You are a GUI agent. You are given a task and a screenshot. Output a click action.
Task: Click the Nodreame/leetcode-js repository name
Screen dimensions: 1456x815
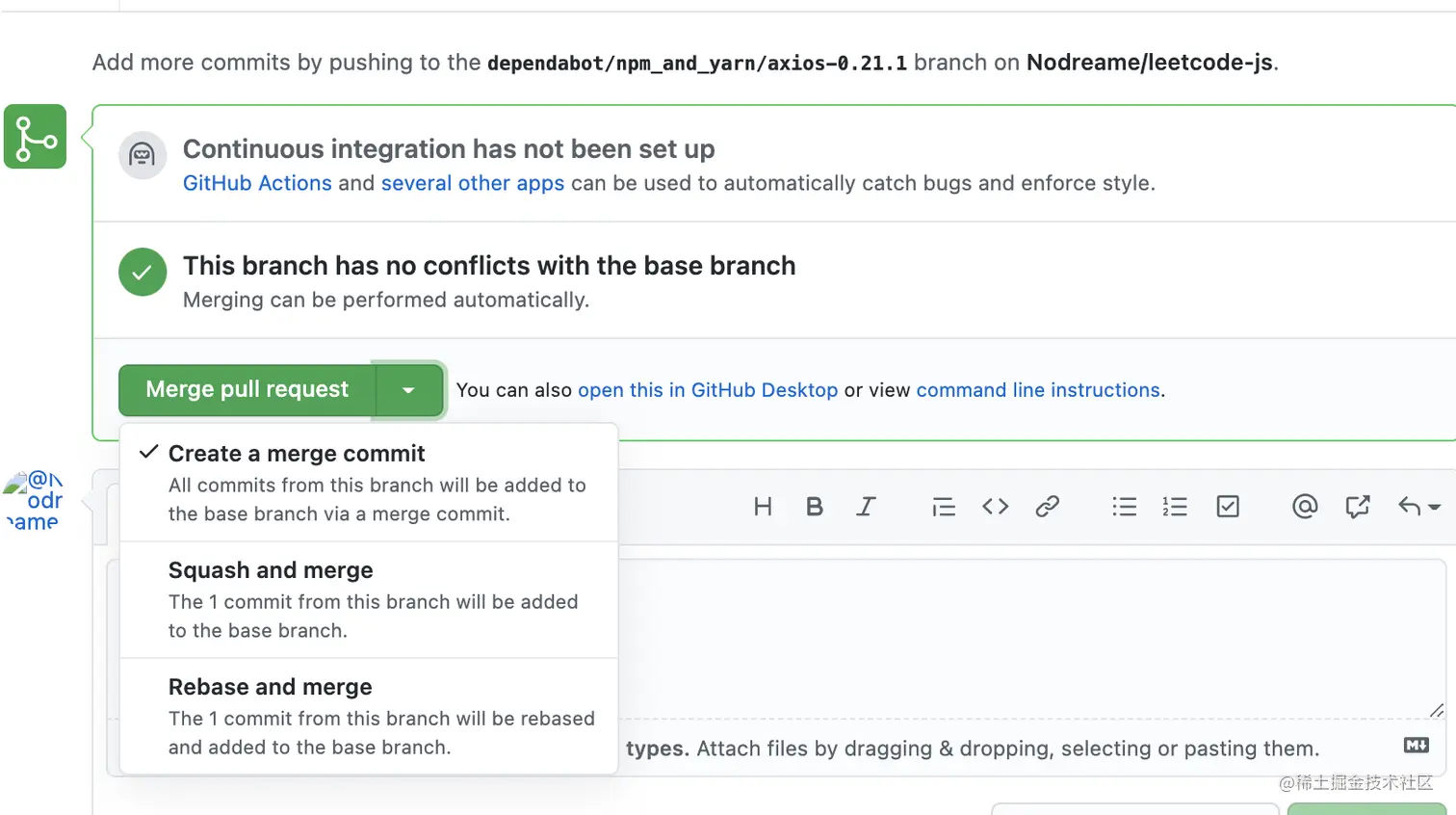1150,63
